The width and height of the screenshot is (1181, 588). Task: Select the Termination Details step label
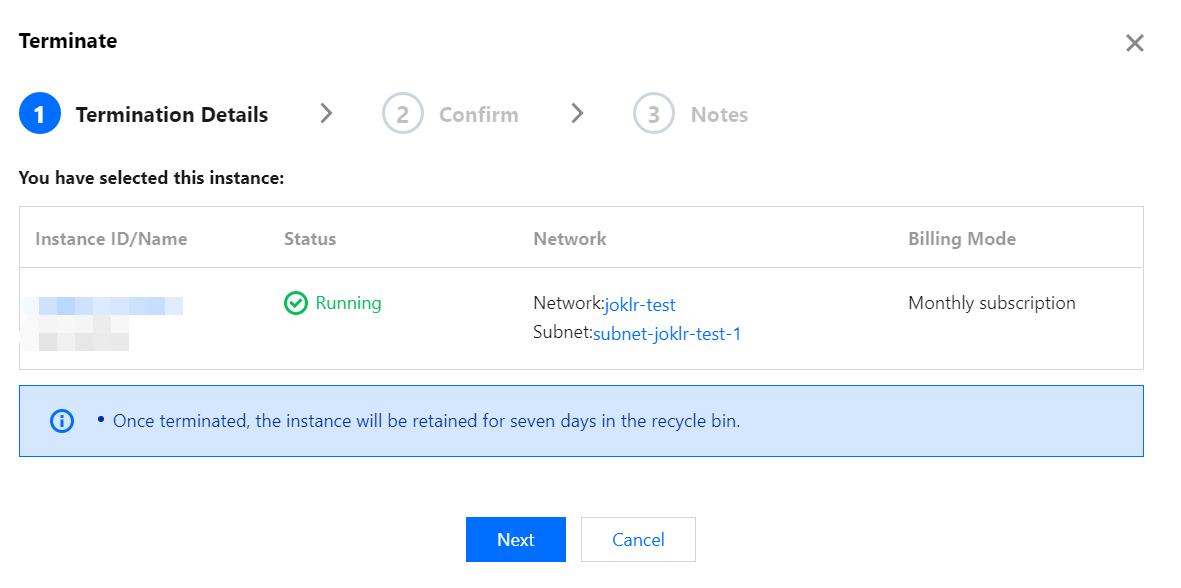(x=172, y=115)
